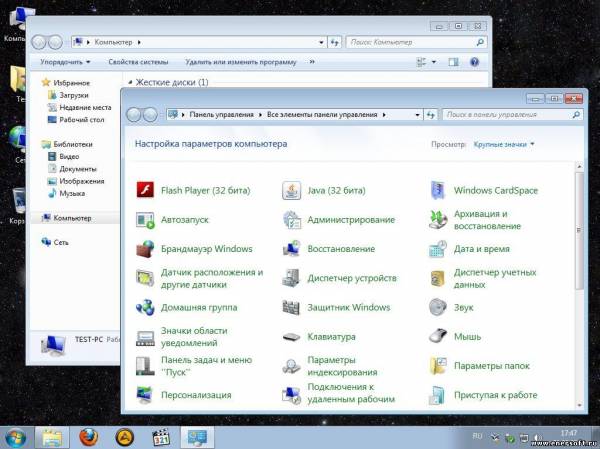
Task: Open Flash Player (32 бита) icon
Action: (145, 190)
